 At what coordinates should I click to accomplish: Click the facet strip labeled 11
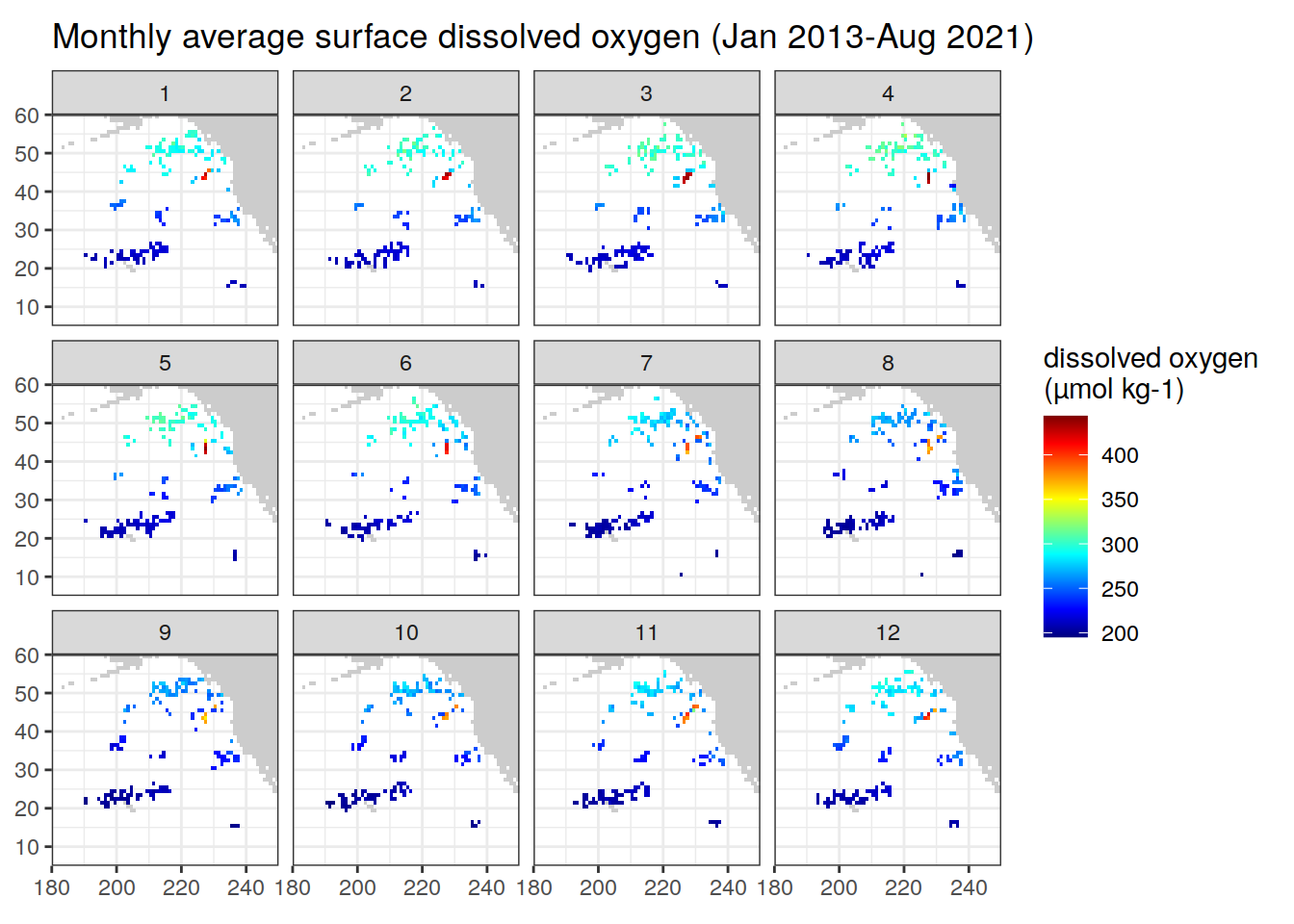click(x=646, y=632)
